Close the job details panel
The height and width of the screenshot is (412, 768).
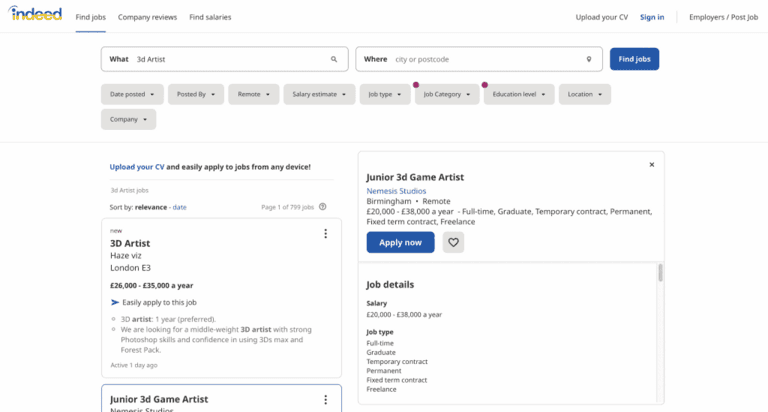652,165
